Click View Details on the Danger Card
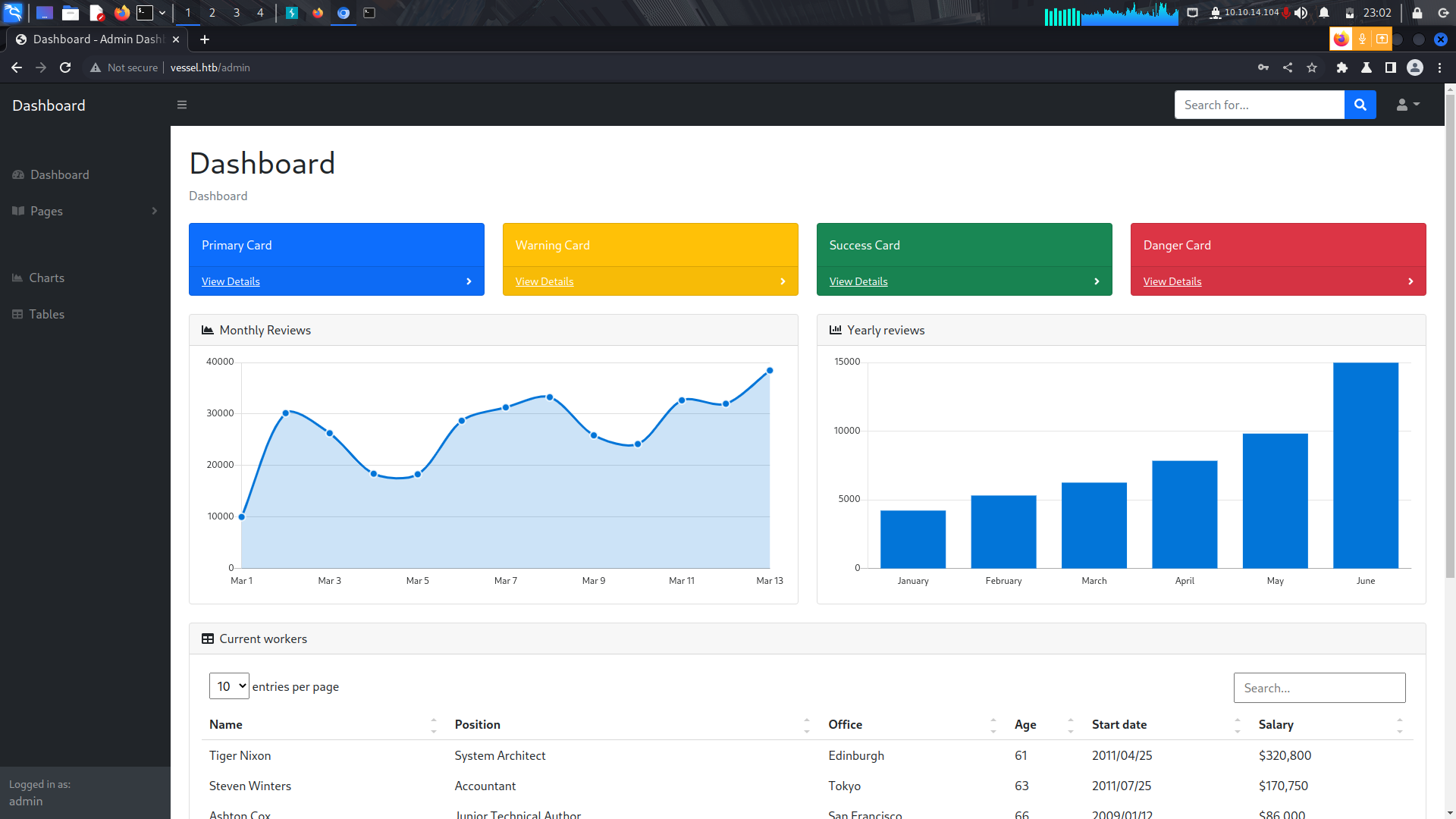The image size is (1456, 819). (1172, 281)
